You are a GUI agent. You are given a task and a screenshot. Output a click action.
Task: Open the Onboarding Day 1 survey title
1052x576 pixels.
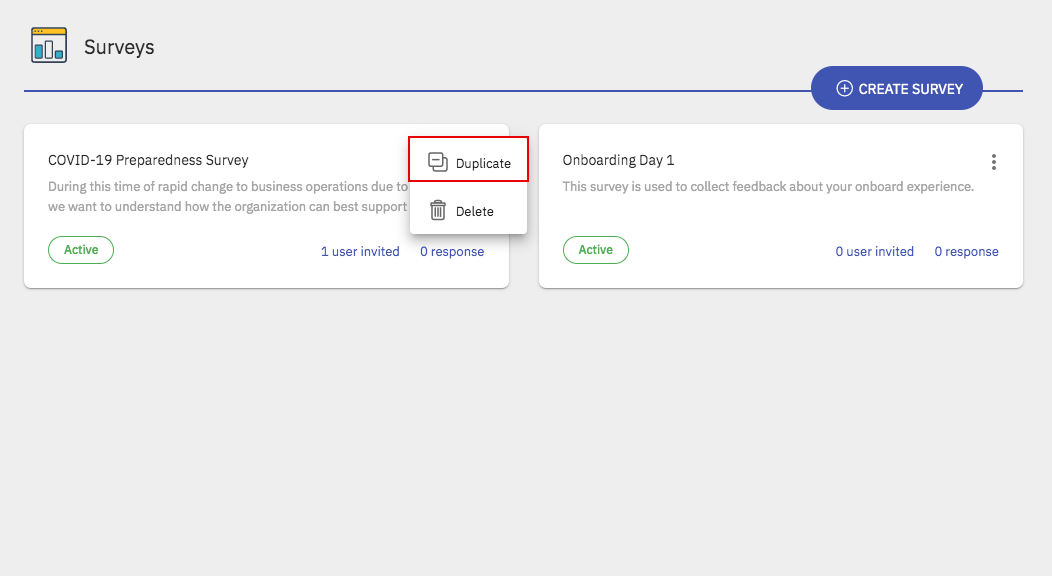pos(618,160)
